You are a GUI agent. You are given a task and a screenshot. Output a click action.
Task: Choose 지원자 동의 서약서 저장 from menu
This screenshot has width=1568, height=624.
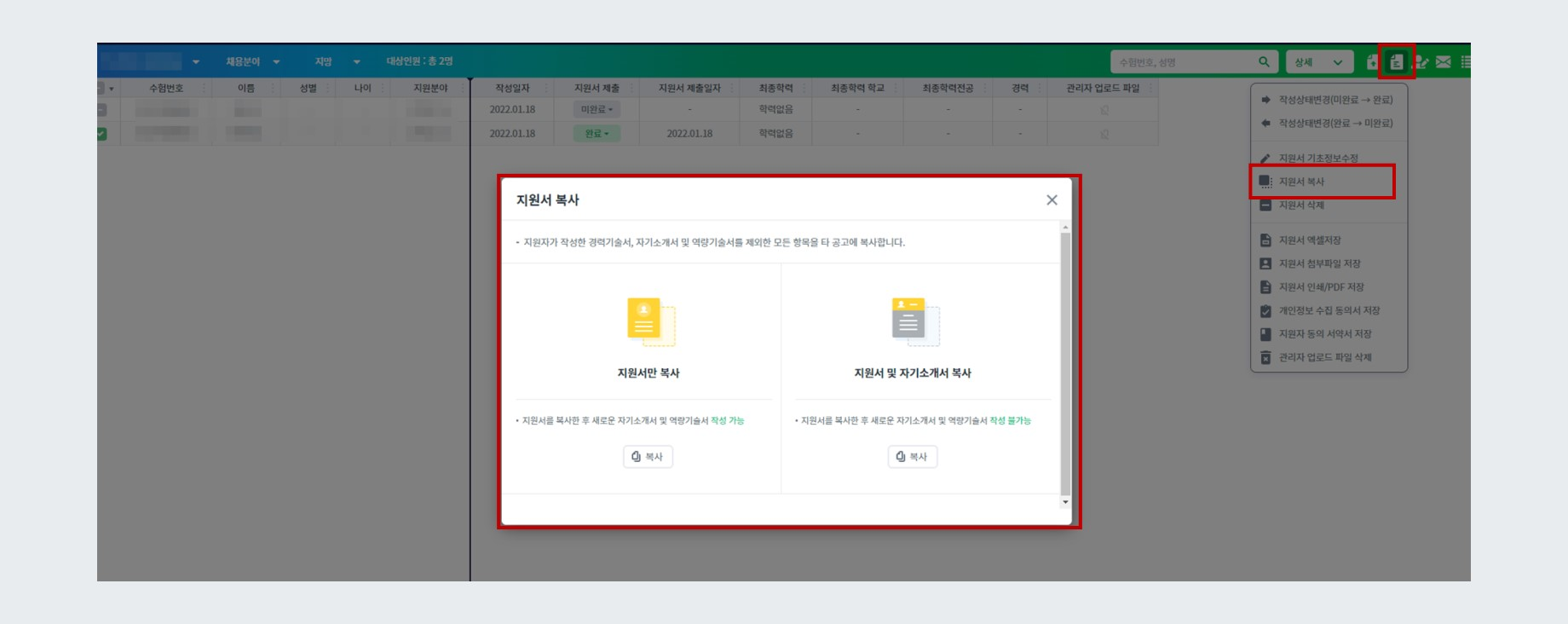coord(1328,334)
